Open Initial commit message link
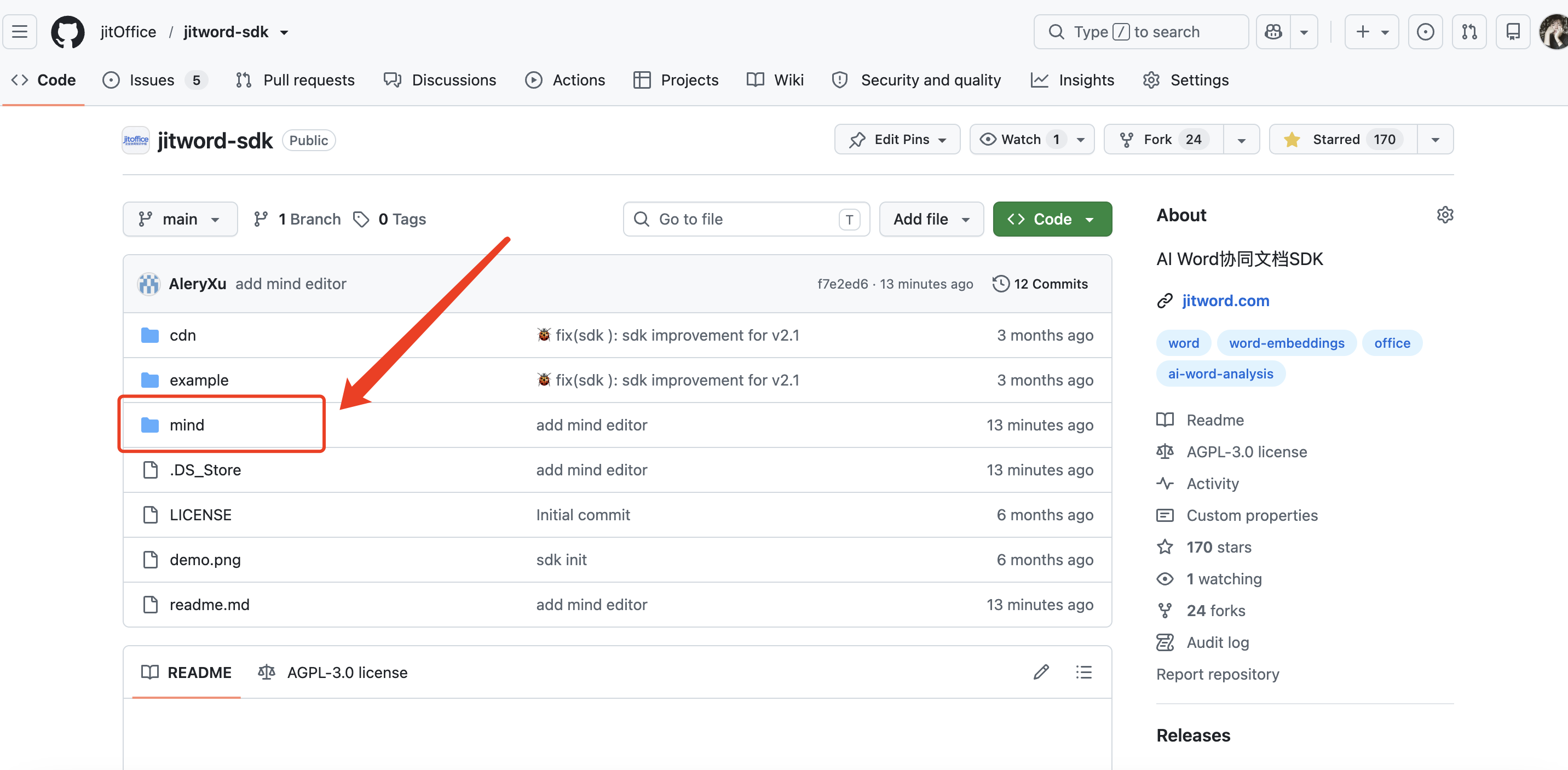The width and height of the screenshot is (1568, 770). click(583, 515)
